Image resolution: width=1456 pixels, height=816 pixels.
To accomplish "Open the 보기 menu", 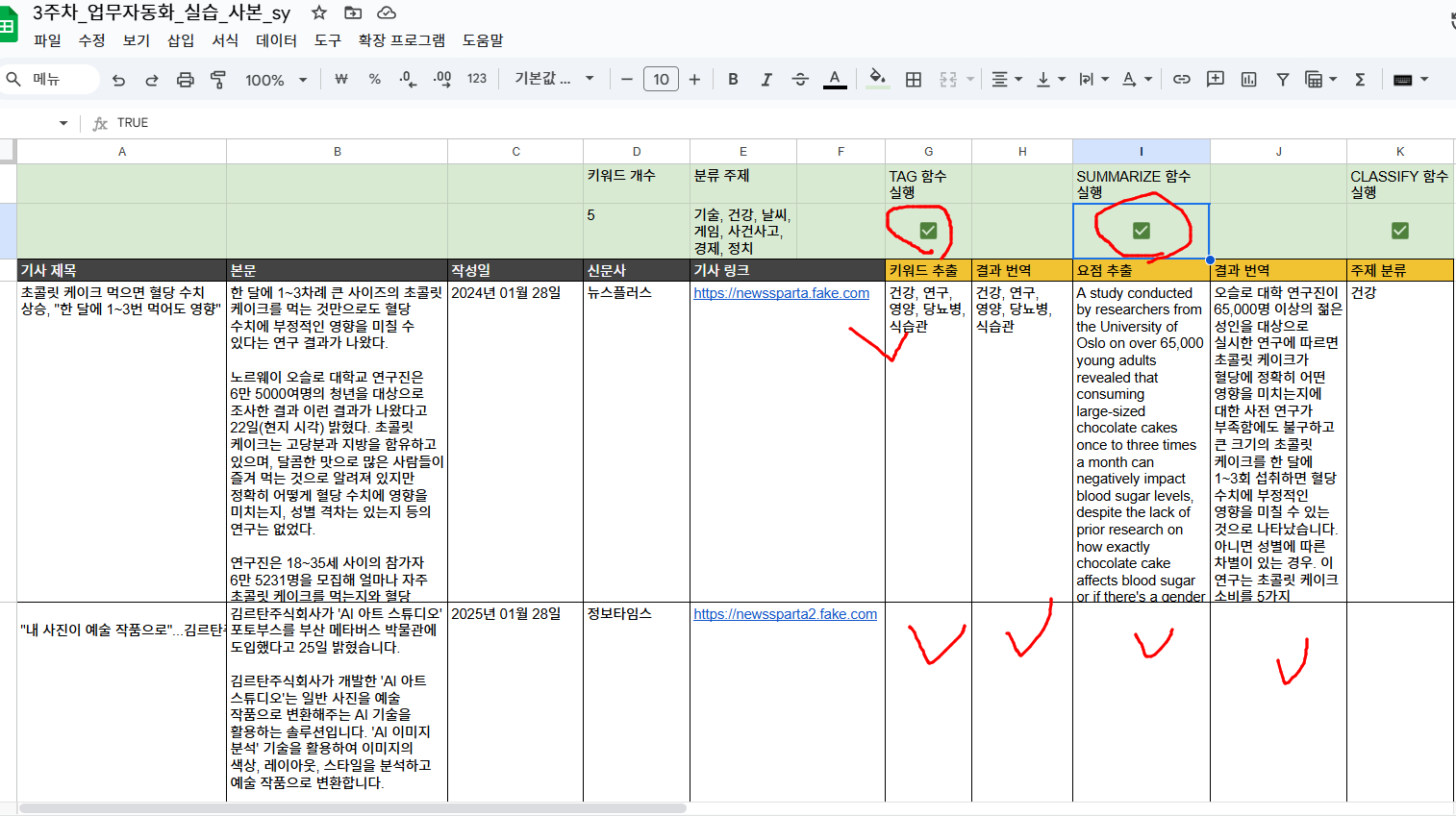I will coord(137,40).
